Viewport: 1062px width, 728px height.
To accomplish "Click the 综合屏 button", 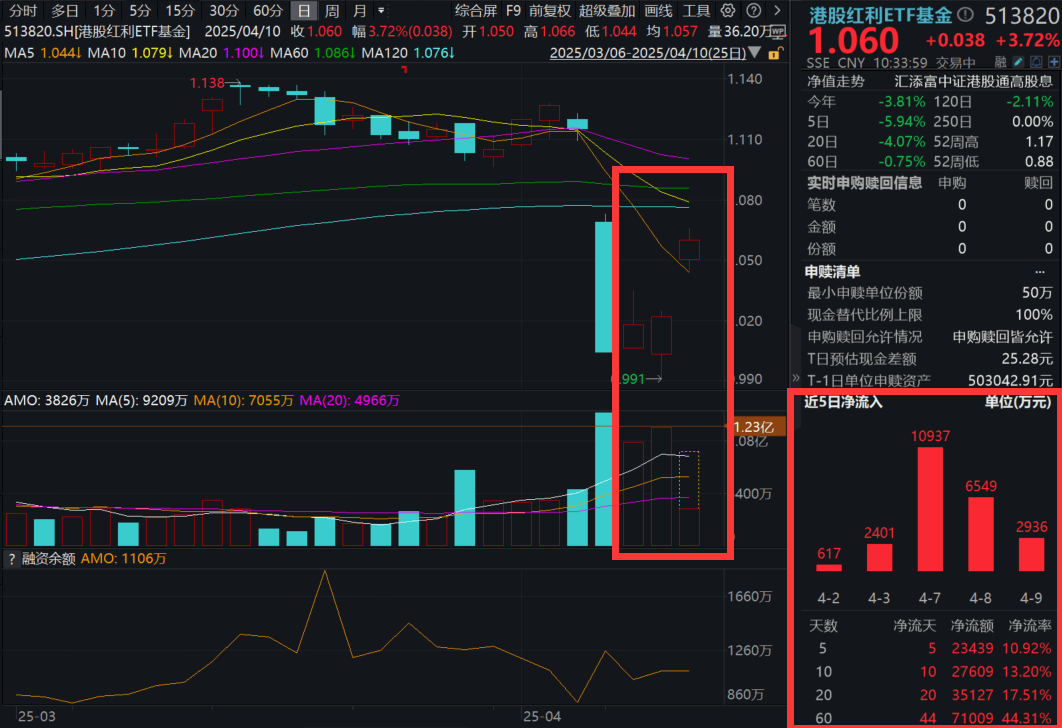I will tap(477, 11).
